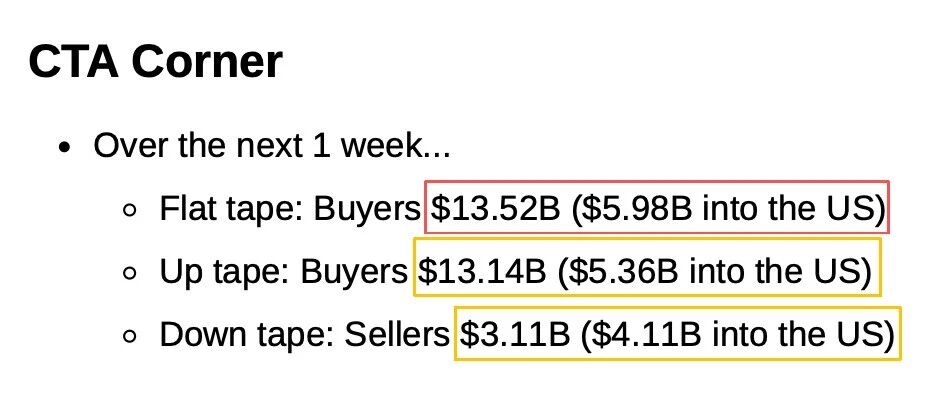Click the "Flat tape: Buyers" text
Image resolution: width=940 pixels, height=399 pixels.
(290, 210)
